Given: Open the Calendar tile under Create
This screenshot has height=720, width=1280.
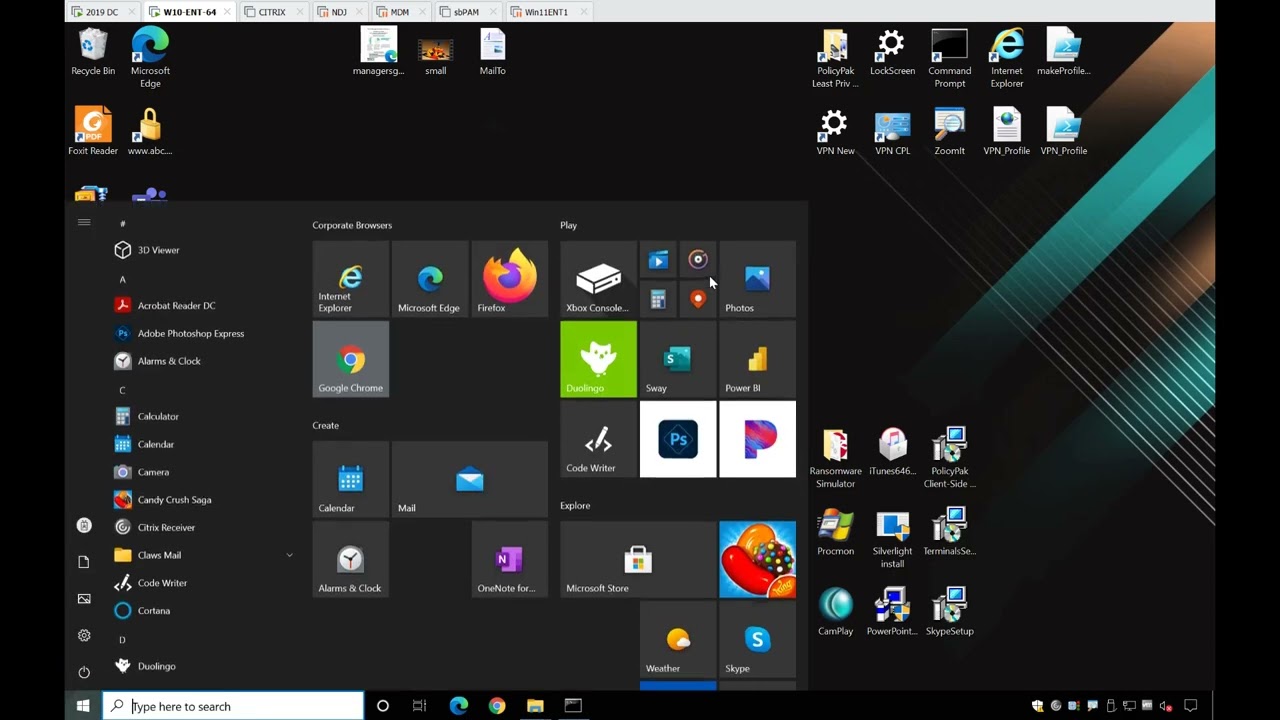Looking at the screenshot, I should [350, 479].
